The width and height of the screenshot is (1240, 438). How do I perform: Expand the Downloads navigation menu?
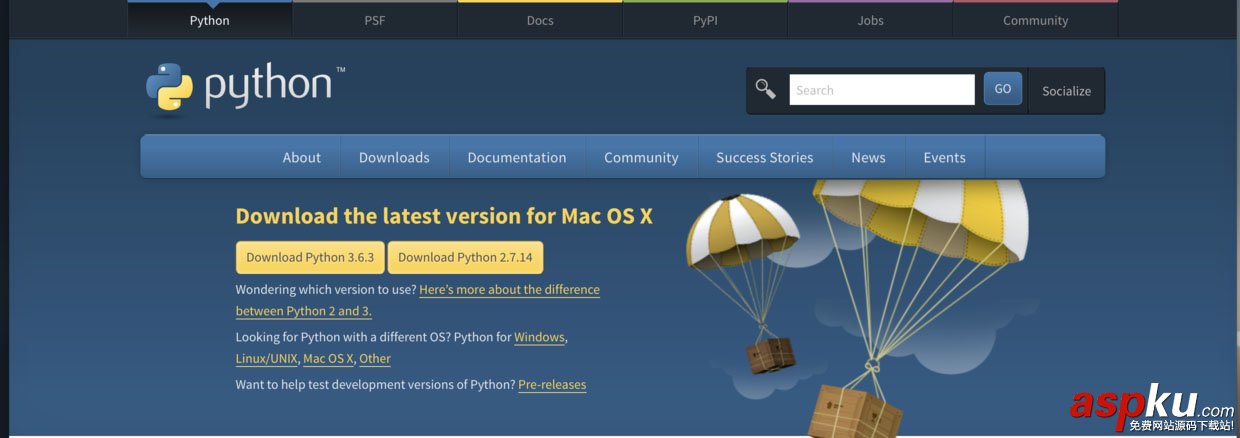click(x=394, y=158)
